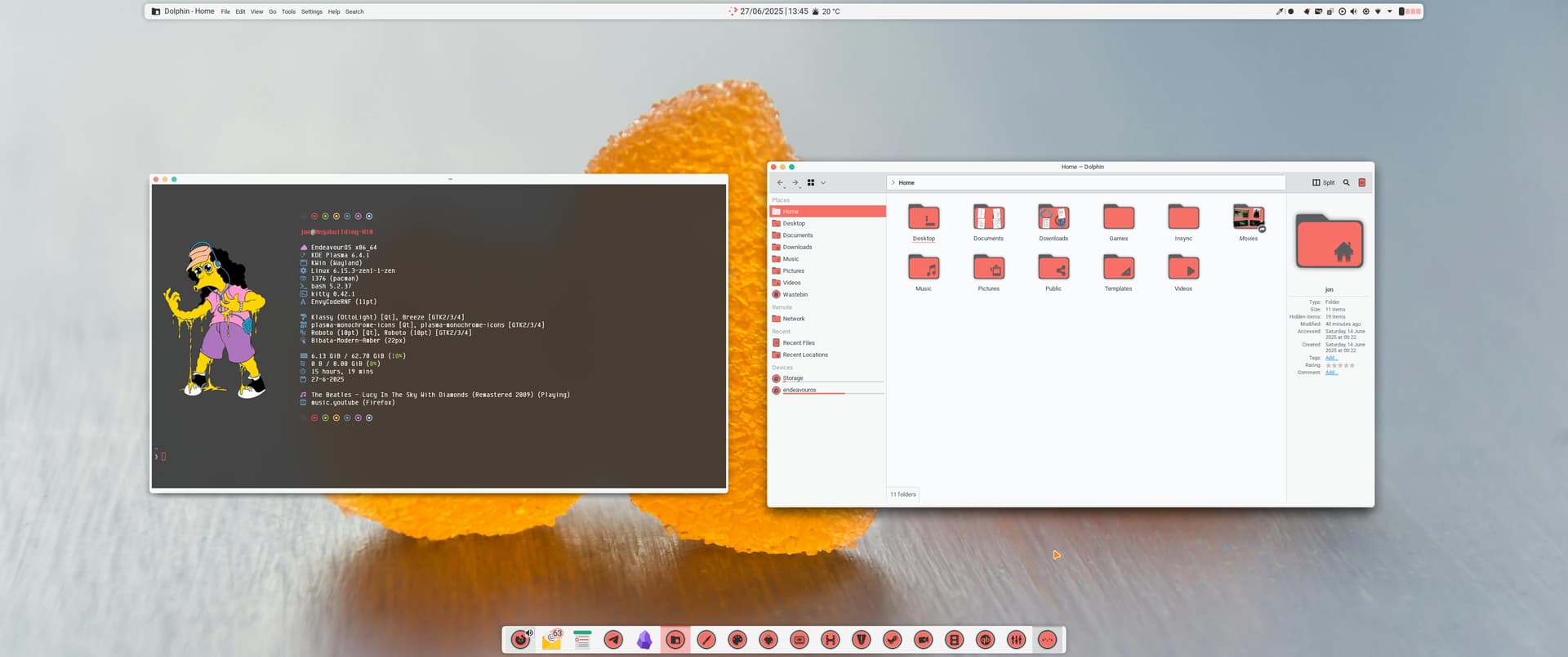This screenshot has height=657, width=1568.
Task: Open the Dolphin search magnifier icon
Action: pos(1346,182)
